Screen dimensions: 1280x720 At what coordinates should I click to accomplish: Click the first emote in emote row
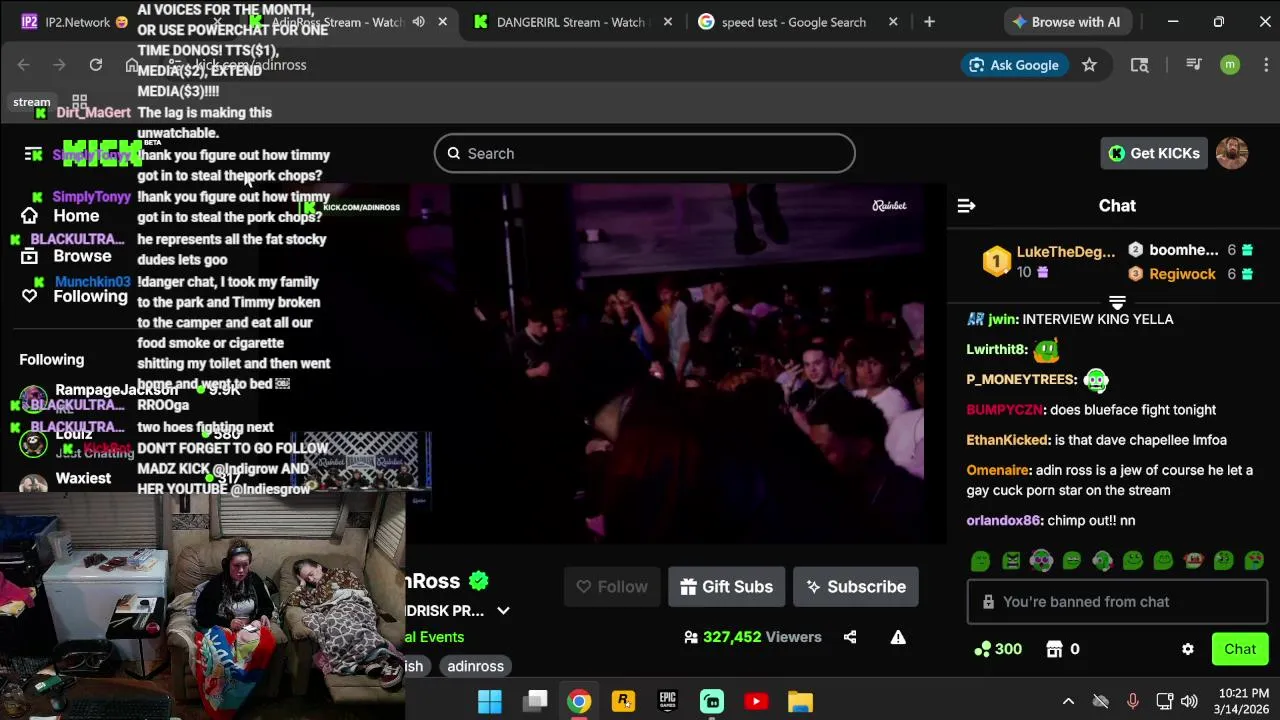pyautogui.click(x=980, y=561)
